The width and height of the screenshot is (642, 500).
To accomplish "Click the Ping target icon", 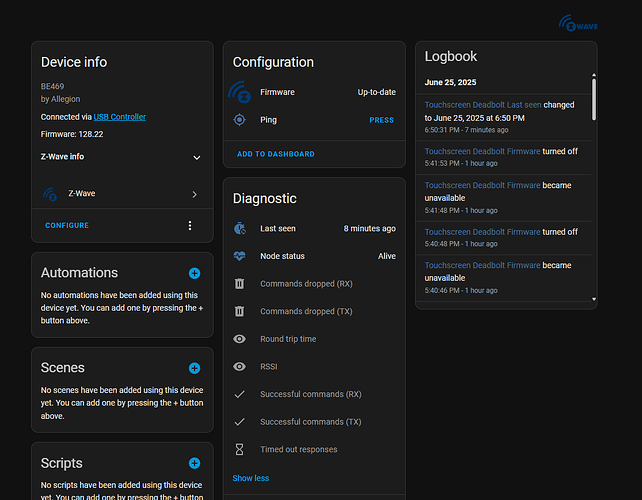I will point(240,120).
